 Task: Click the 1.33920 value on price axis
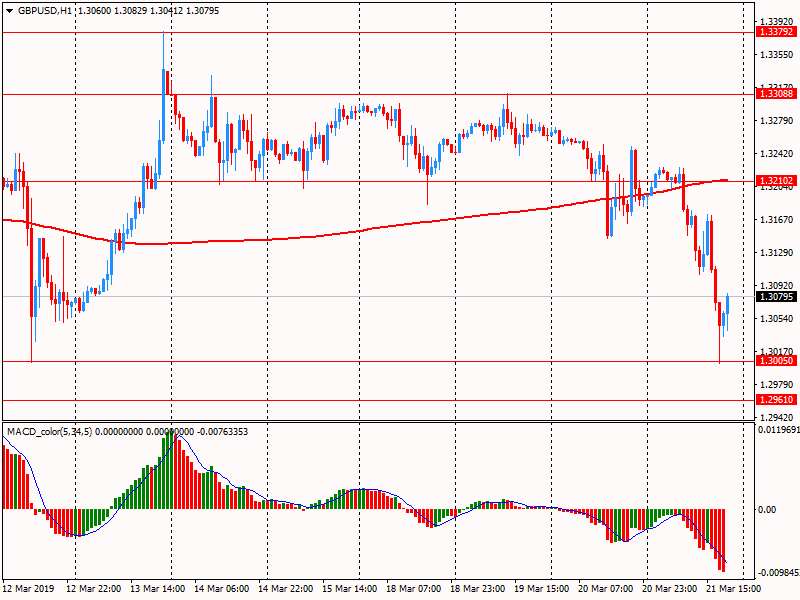tap(776, 21)
